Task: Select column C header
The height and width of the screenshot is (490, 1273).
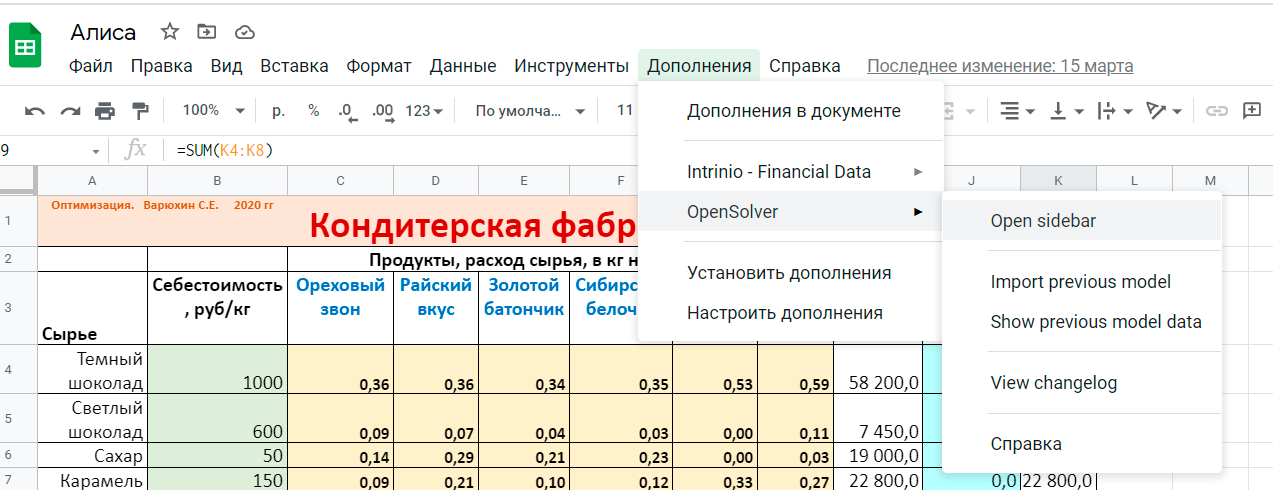Action: (340, 180)
